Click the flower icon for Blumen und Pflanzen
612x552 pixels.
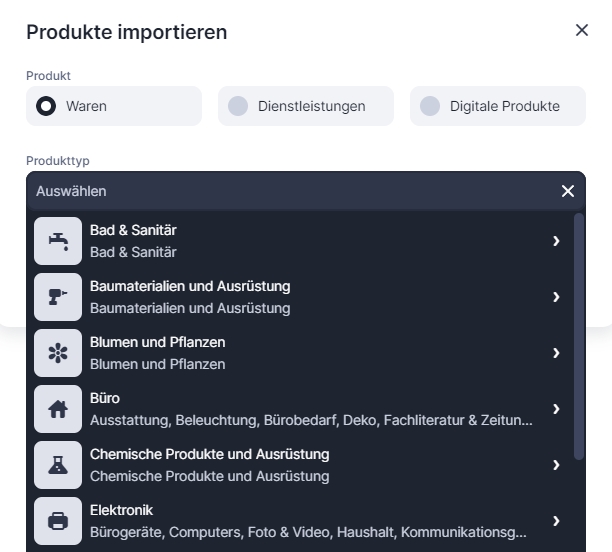point(58,353)
